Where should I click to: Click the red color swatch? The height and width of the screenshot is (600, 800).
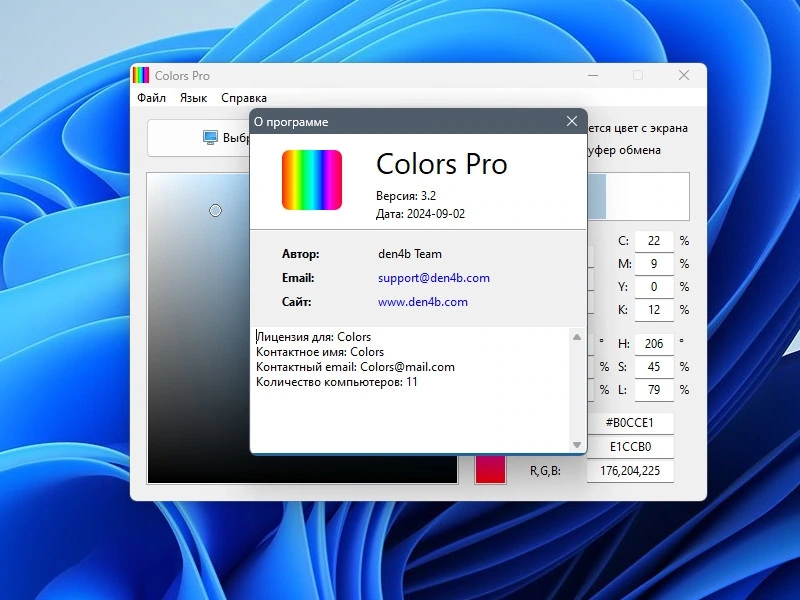click(490, 469)
